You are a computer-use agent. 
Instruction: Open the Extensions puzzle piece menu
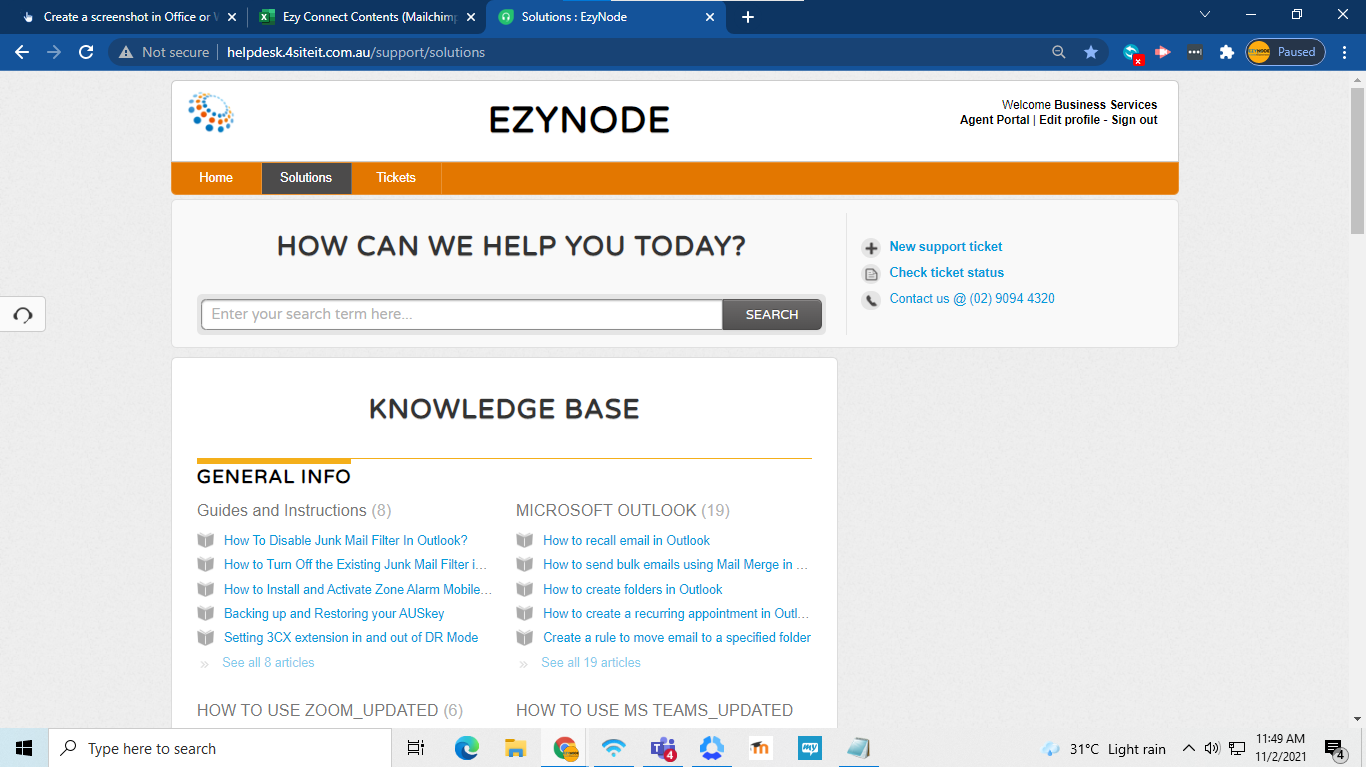click(x=1227, y=52)
